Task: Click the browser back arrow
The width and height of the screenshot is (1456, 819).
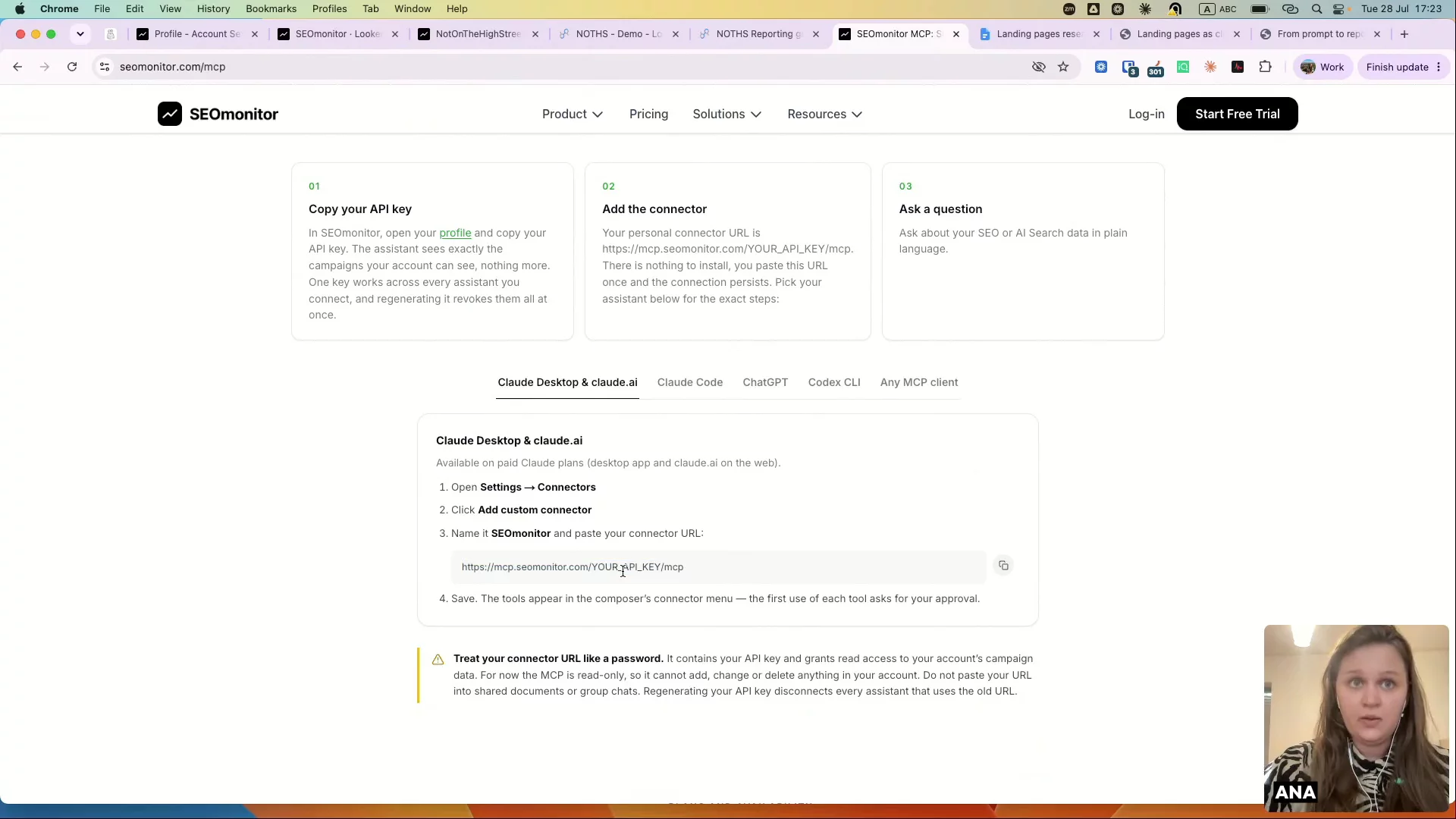Action: point(17,67)
